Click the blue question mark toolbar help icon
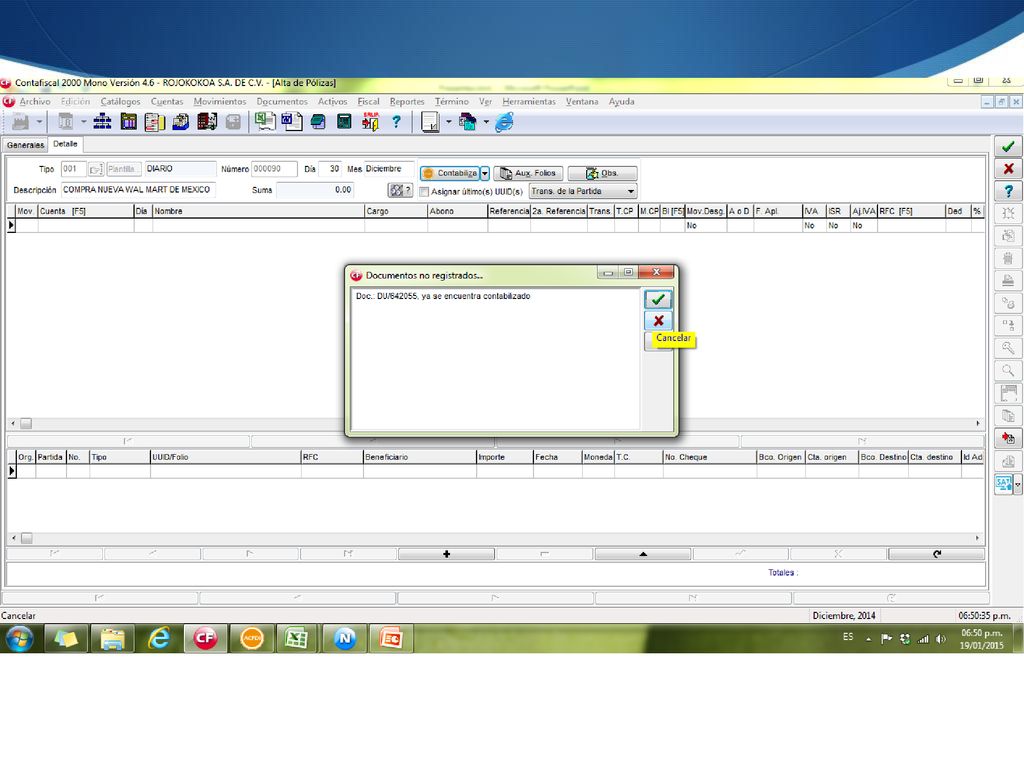 (396, 121)
